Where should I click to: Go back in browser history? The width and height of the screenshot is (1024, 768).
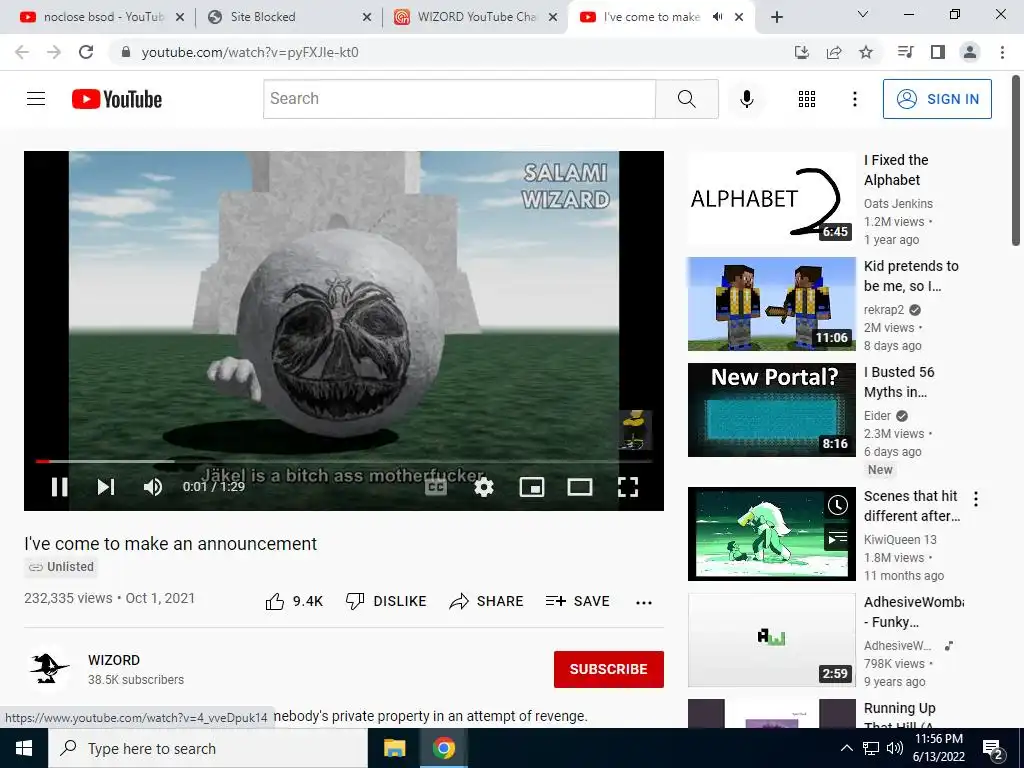coord(22,52)
